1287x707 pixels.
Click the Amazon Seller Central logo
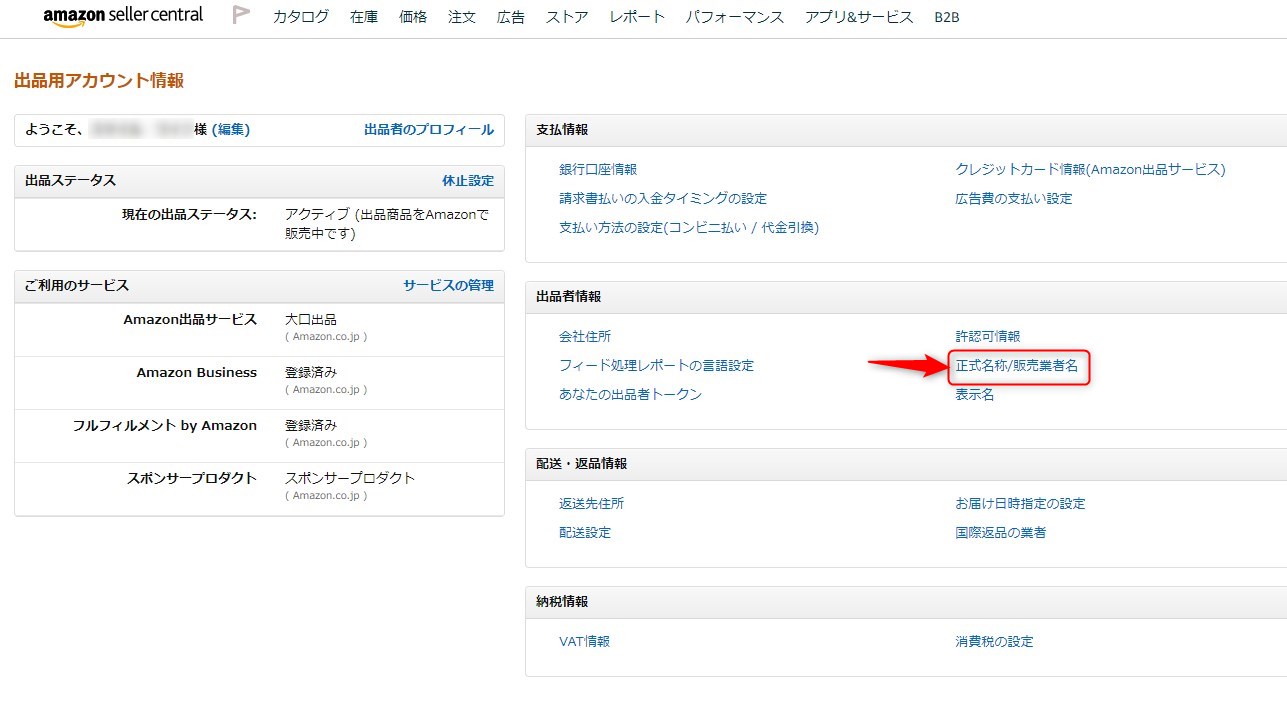[x=123, y=16]
